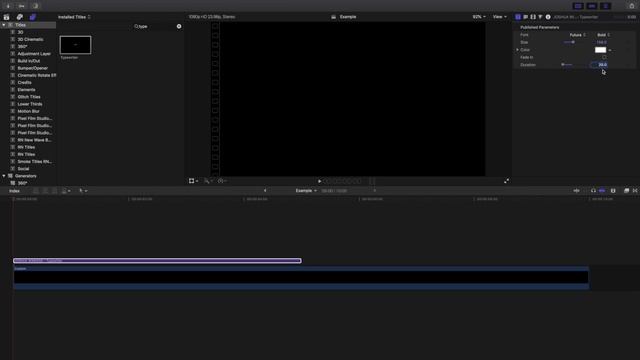
Task: Open clip appearance options icon
Action: [x=613, y=191]
